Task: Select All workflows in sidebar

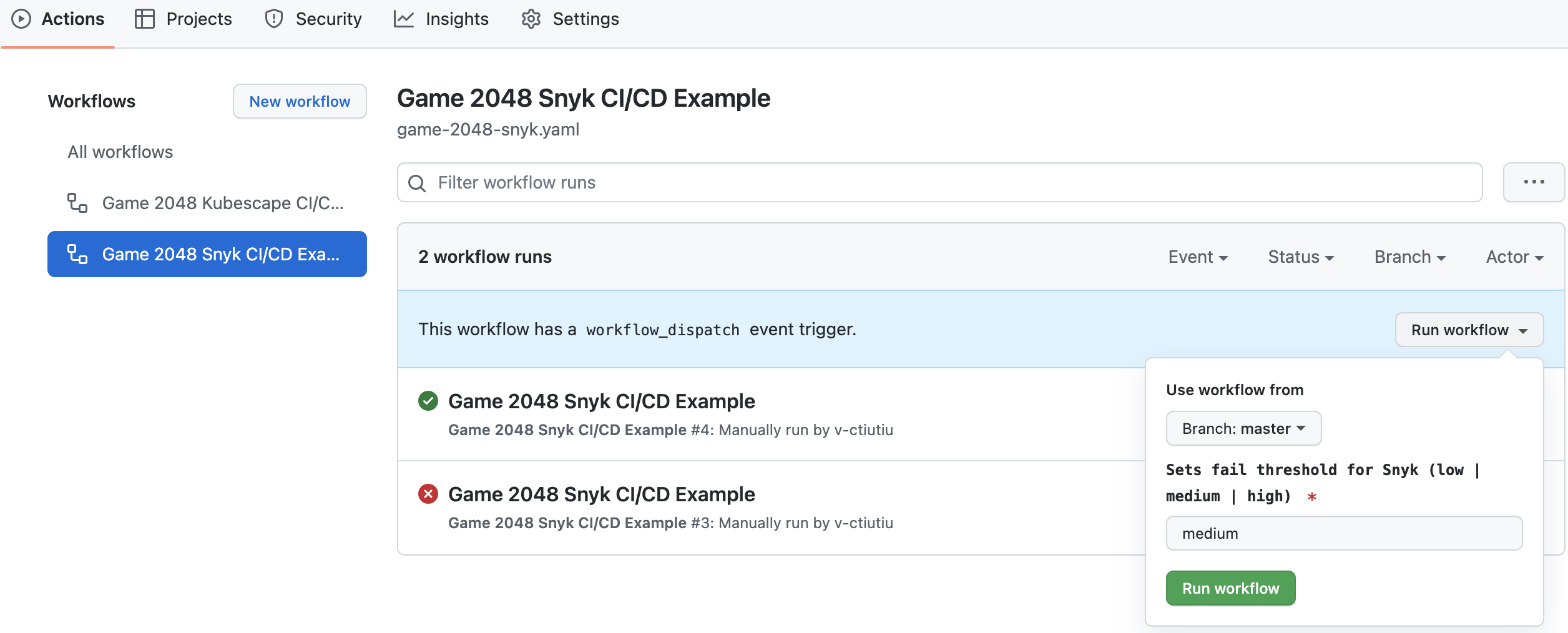Action: coord(120,152)
